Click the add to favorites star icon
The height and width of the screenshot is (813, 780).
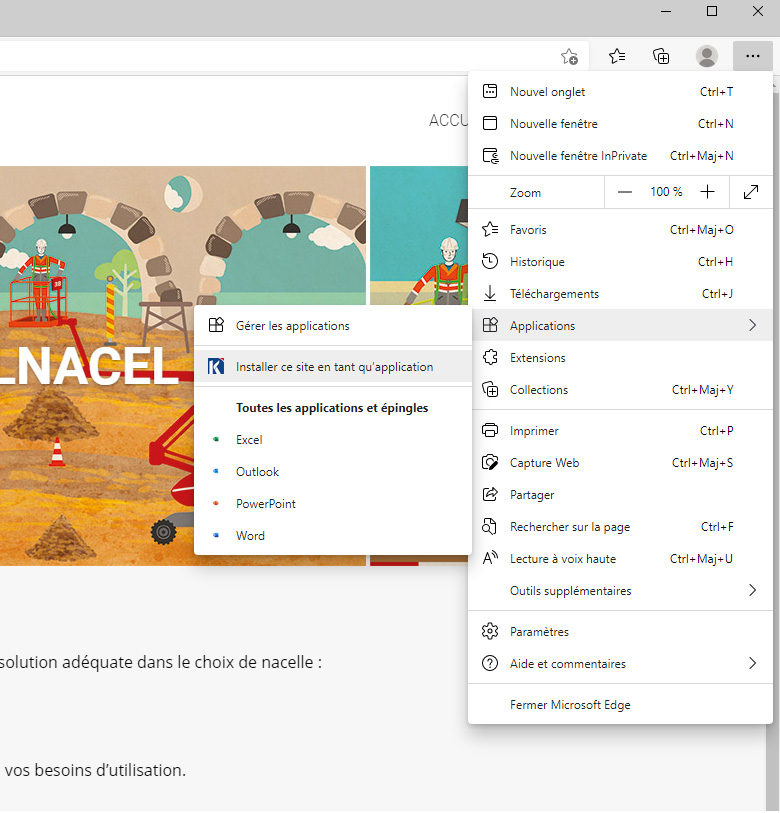point(569,56)
